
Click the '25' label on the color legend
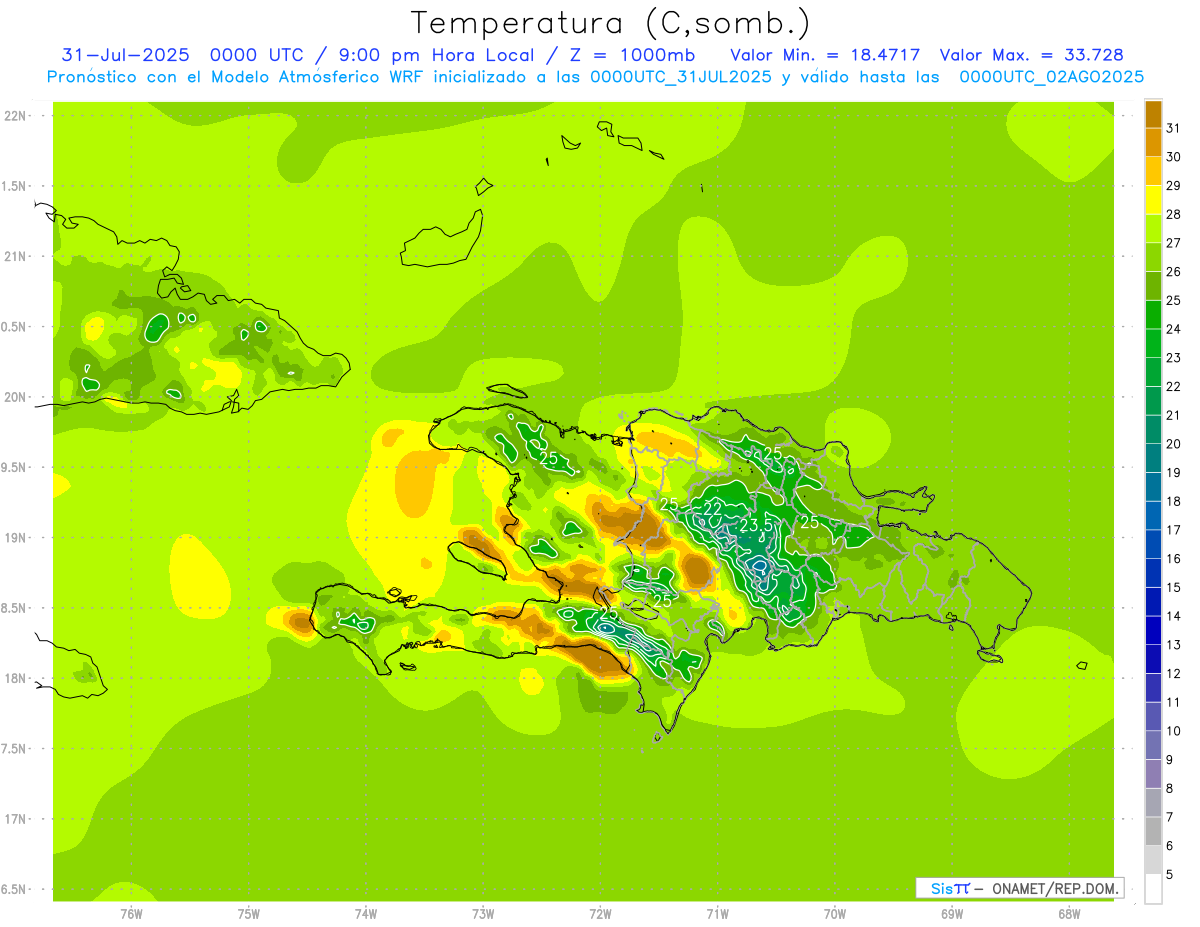click(1174, 300)
